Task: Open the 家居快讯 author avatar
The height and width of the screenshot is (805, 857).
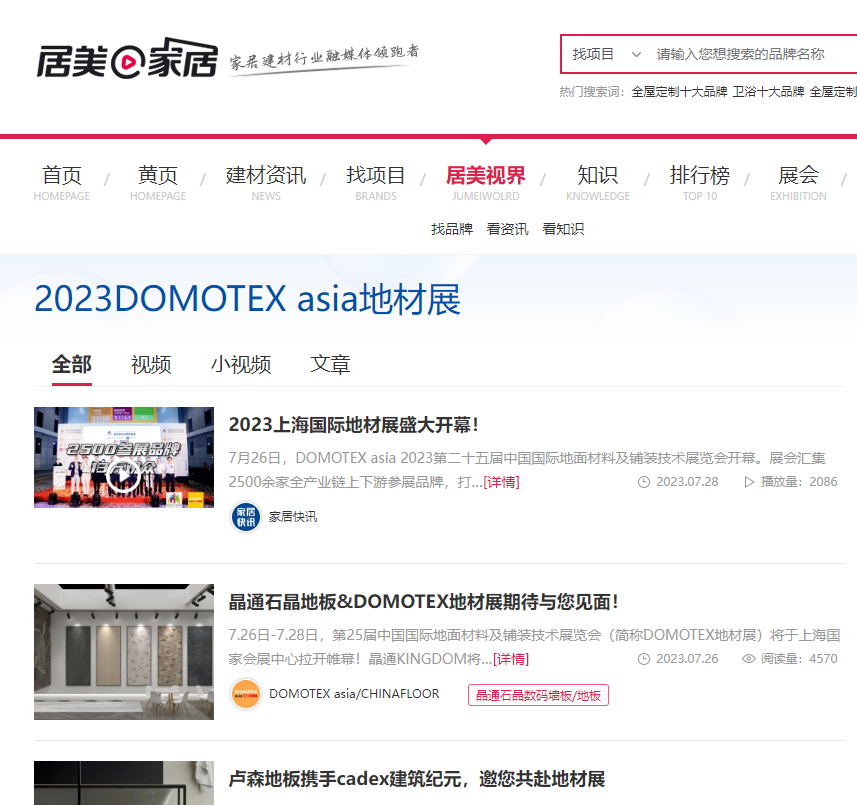Action: (x=246, y=516)
